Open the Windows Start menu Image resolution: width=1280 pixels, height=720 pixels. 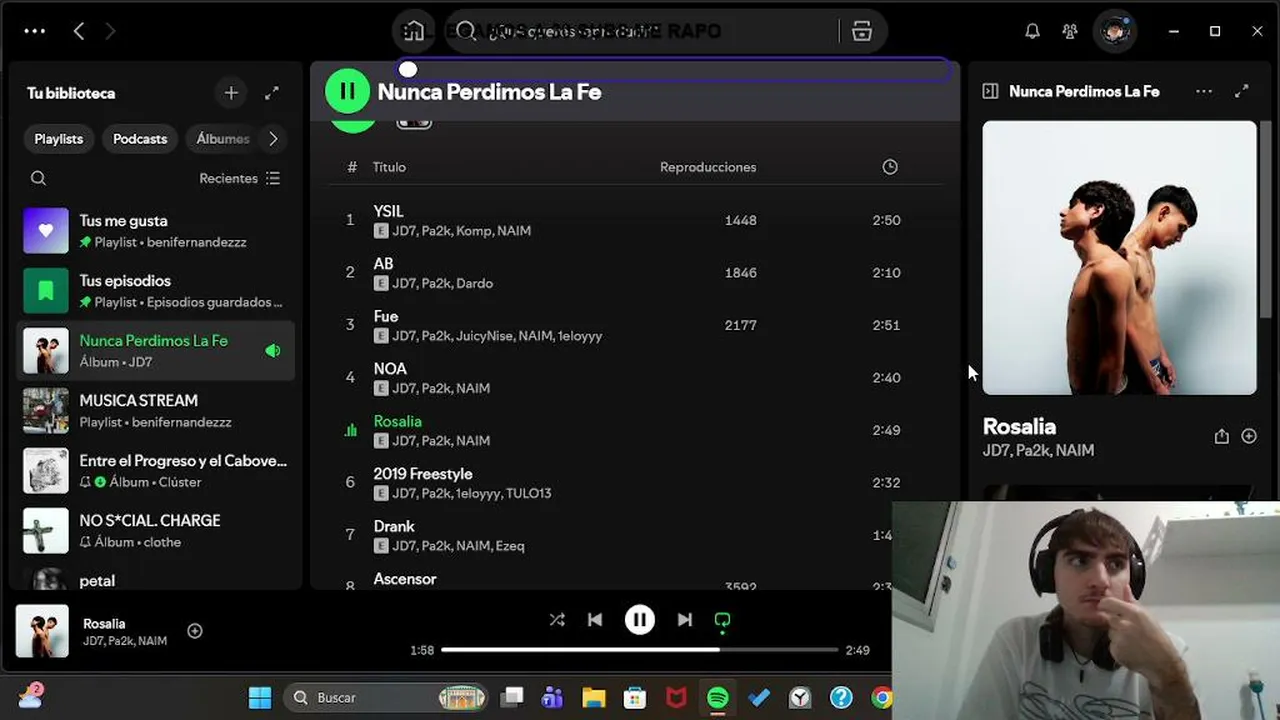tap(260, 697)
